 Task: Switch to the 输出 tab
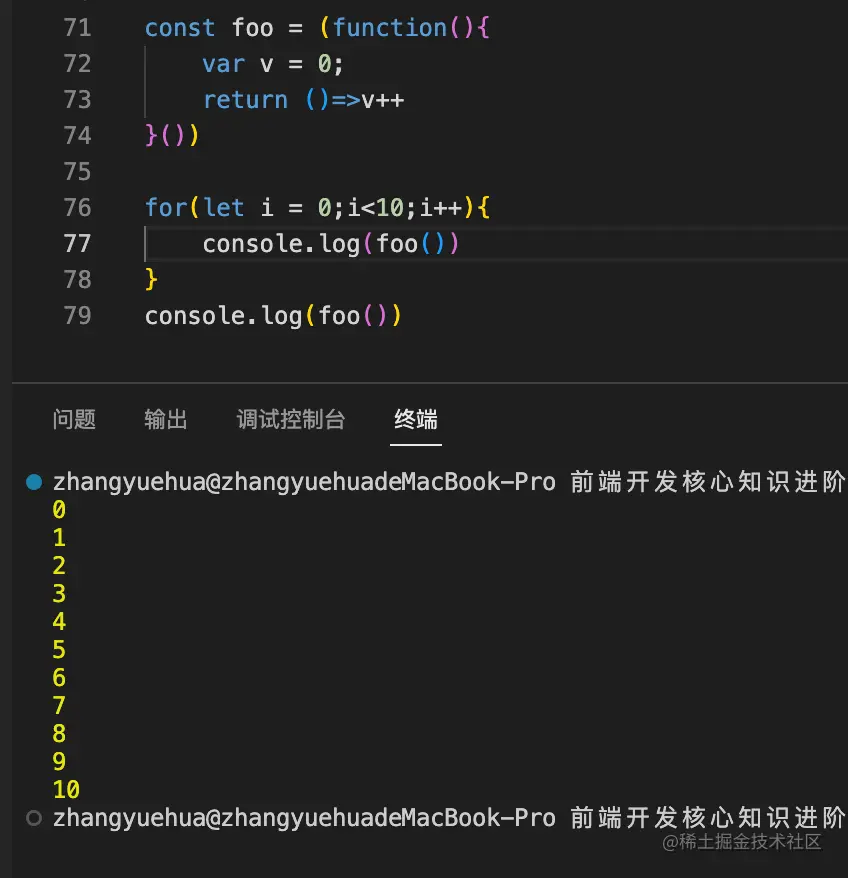tap(165, 419)
